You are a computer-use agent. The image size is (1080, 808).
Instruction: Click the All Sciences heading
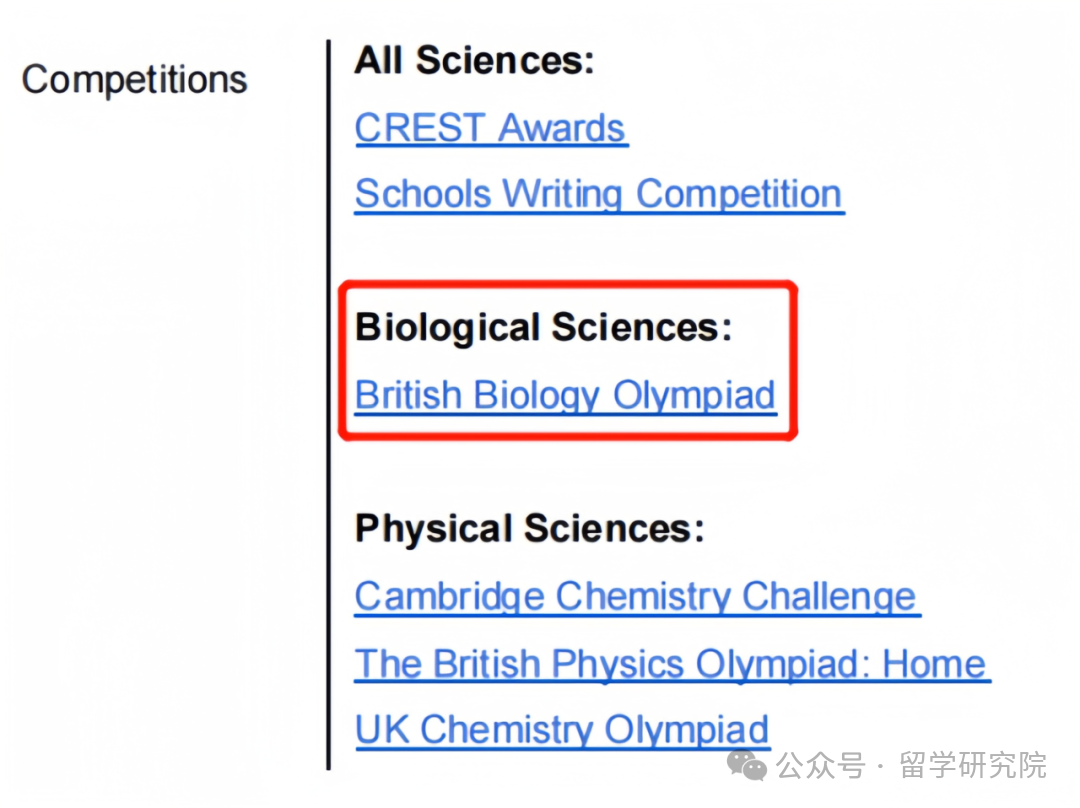pyautogui.click(x=474, y=61)
